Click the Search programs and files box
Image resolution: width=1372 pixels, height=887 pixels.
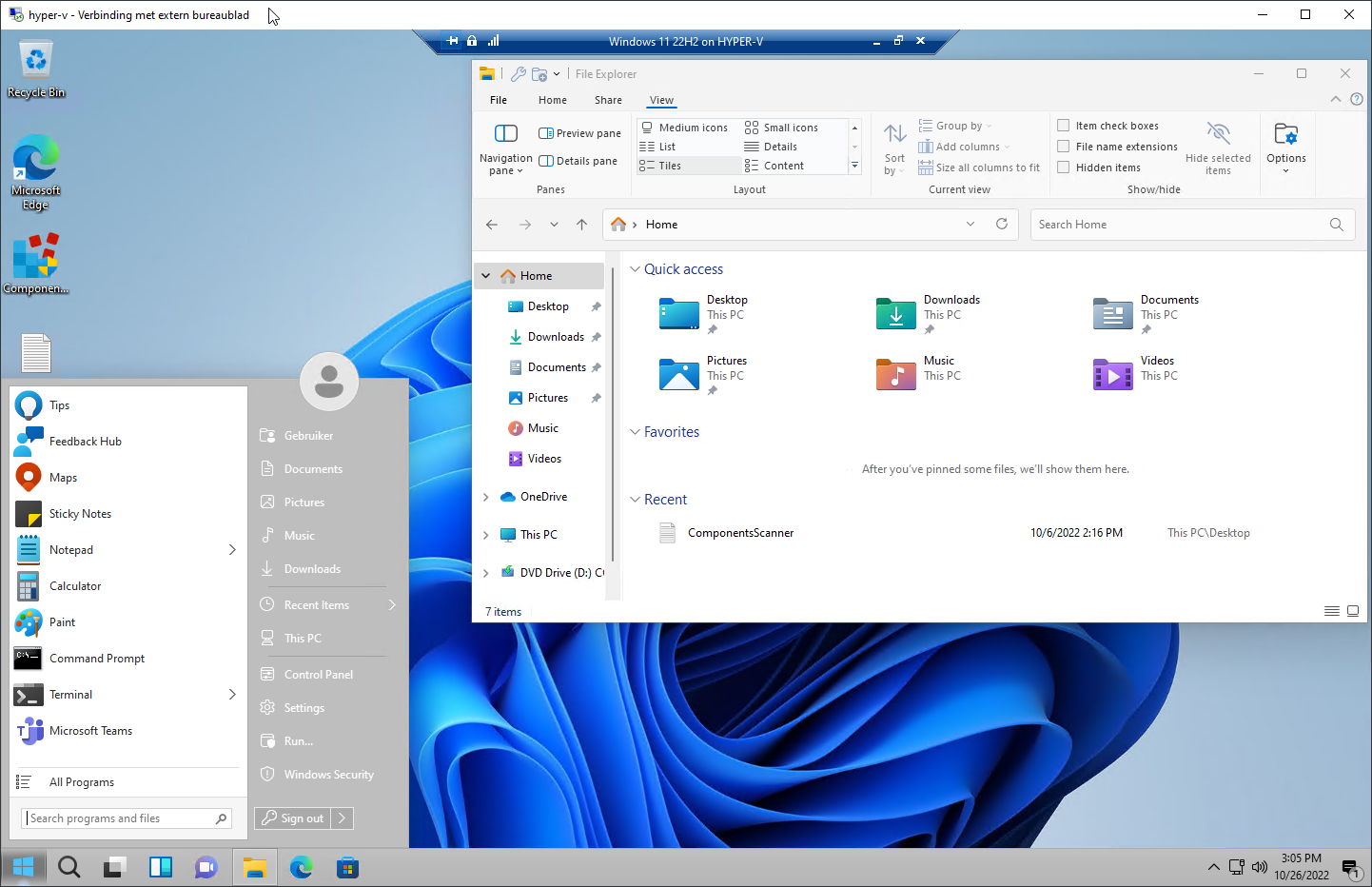(127, 818)
